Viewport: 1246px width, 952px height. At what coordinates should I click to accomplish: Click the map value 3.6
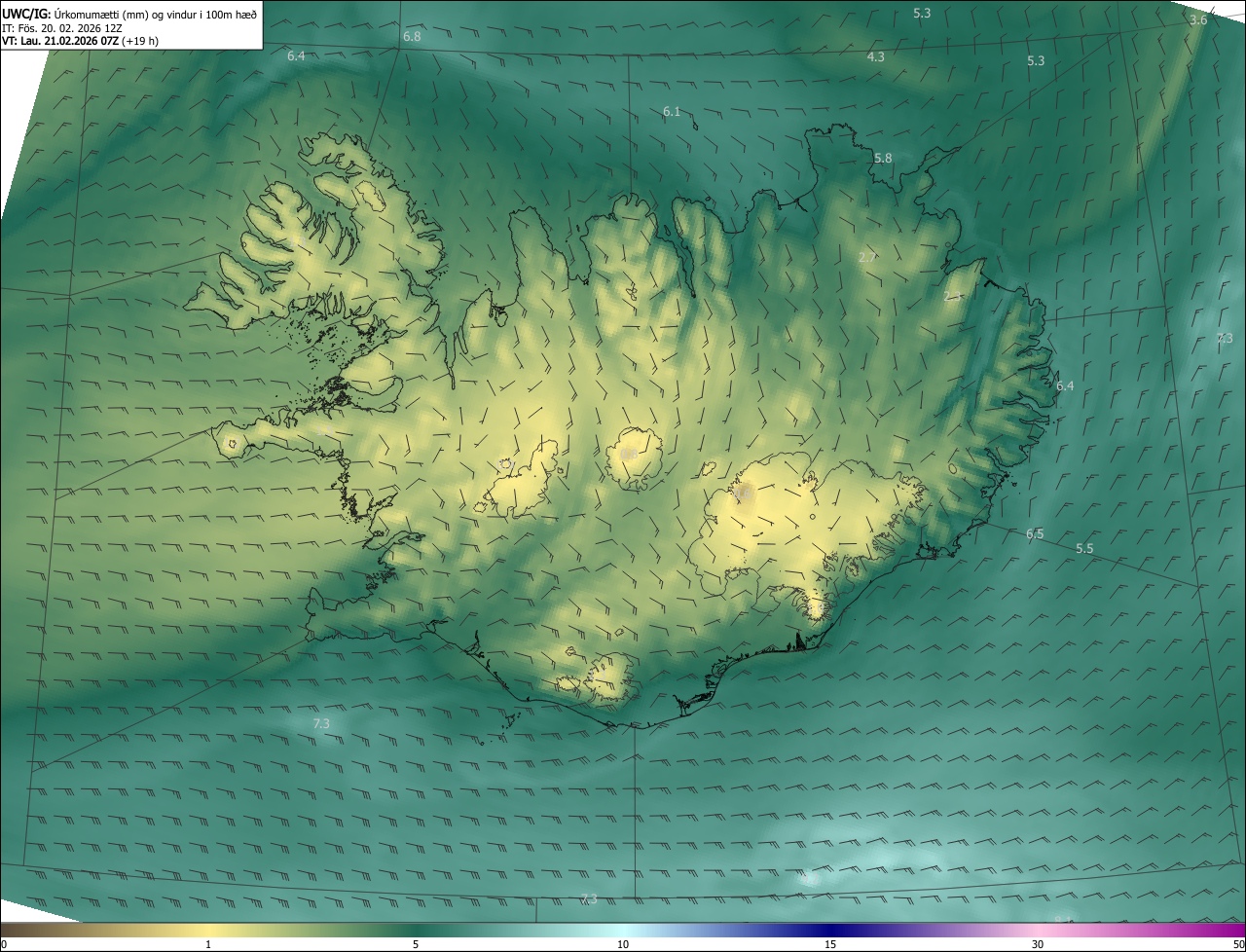tap(1198, 19)
